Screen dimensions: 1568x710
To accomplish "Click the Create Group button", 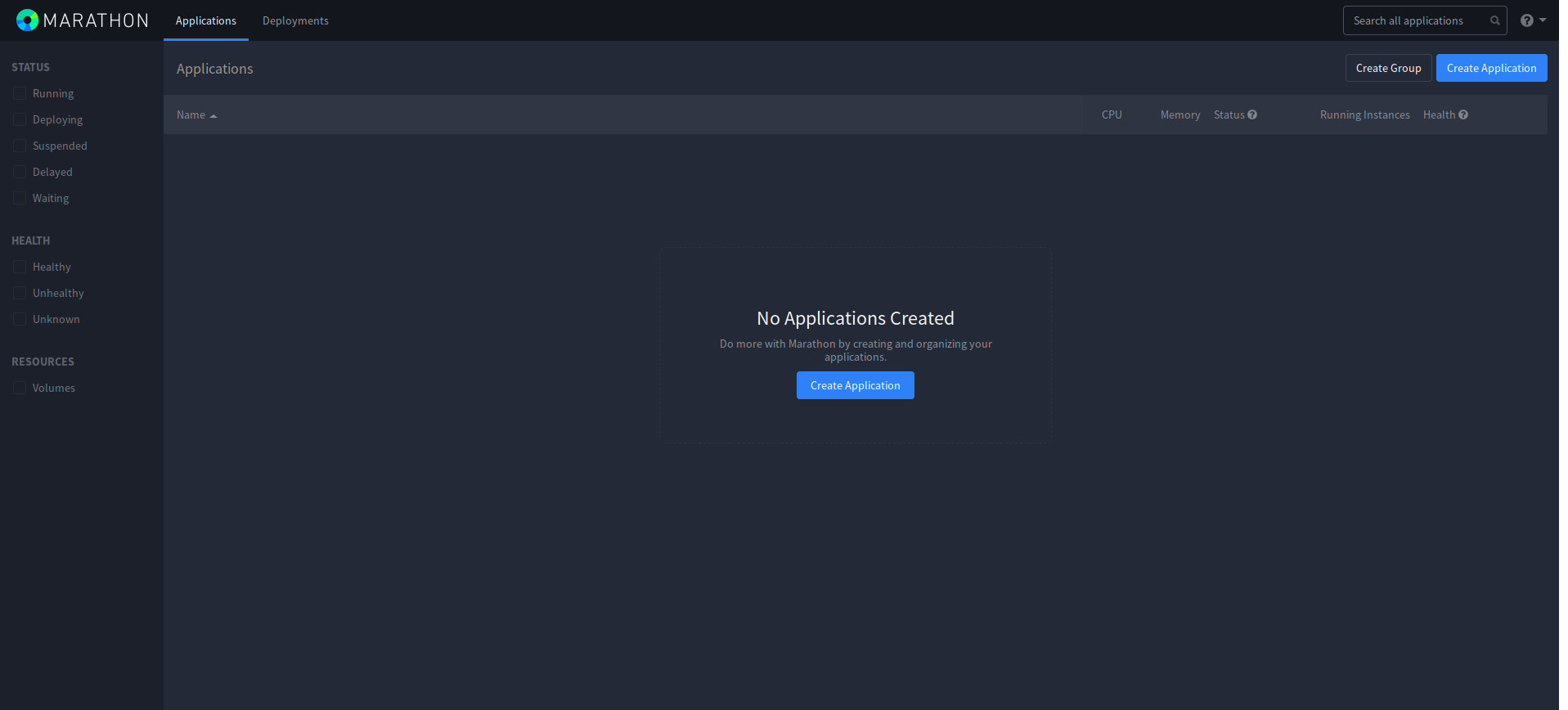I will pos(1388,68).
